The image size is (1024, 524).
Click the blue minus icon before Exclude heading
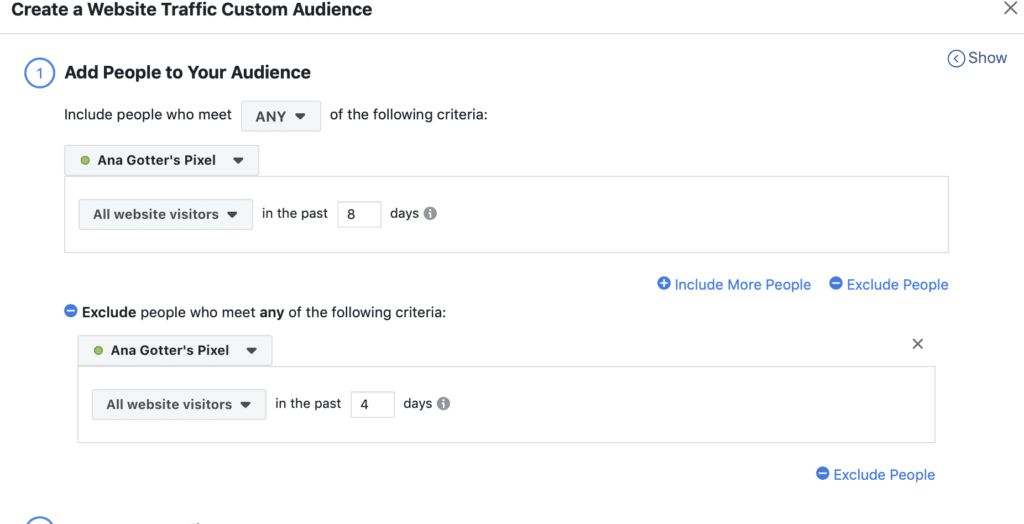71,311
